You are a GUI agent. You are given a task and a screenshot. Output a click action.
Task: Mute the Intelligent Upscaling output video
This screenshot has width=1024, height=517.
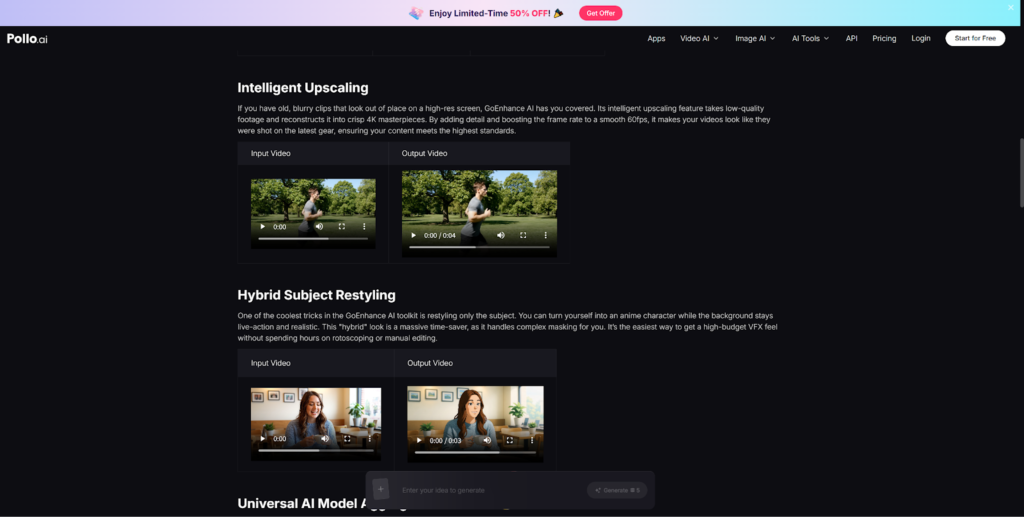pos(501,235)
